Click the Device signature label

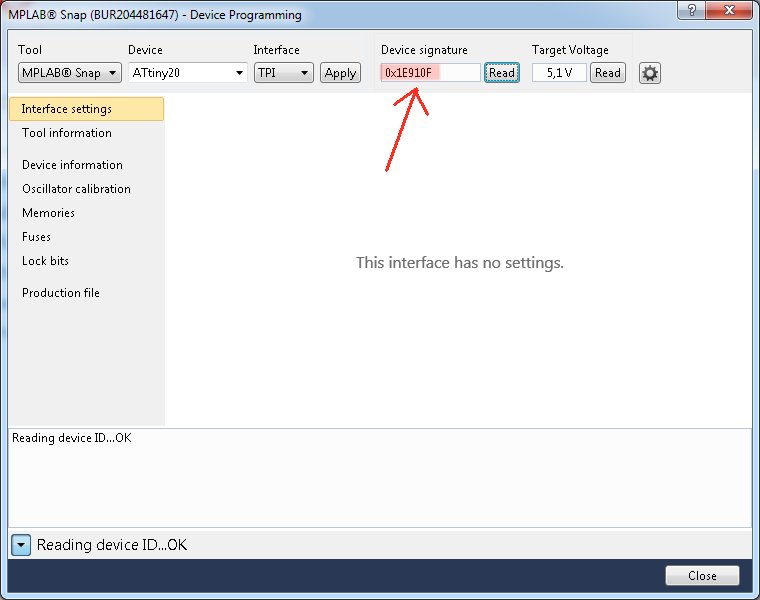pyautogui.click(x=424, y=50)
